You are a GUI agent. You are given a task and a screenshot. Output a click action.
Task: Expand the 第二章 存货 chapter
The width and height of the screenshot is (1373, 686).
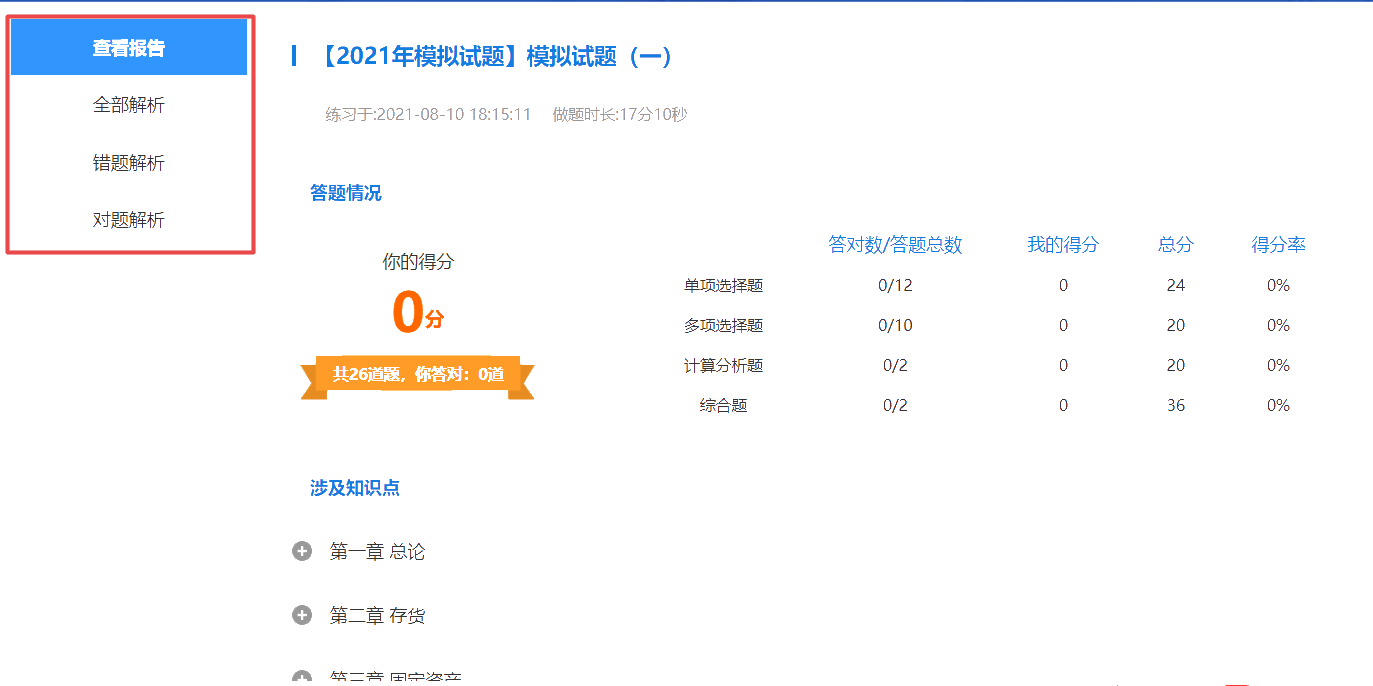point(378,615)
